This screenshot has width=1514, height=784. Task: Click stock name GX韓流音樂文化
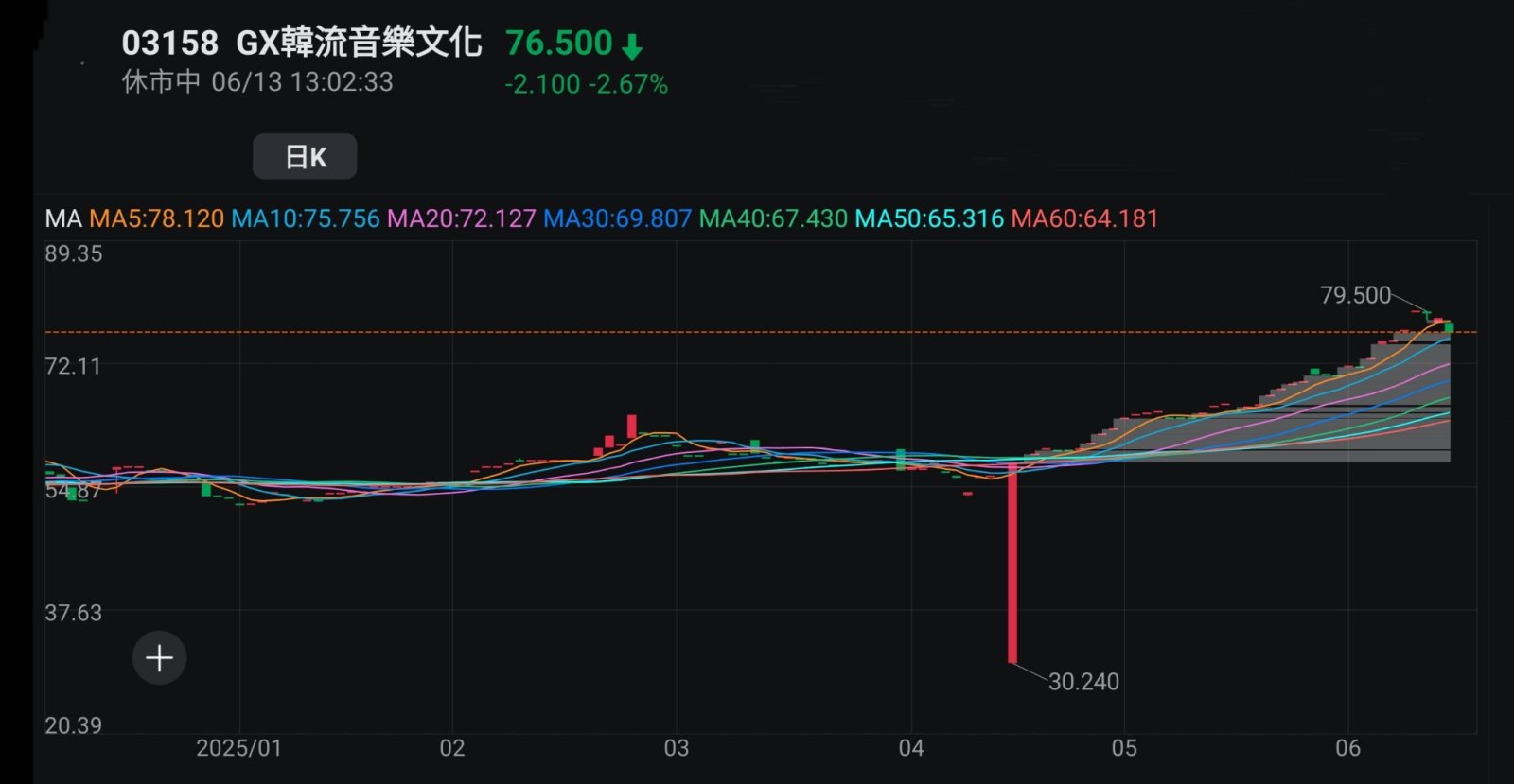(x=359, y=43)
